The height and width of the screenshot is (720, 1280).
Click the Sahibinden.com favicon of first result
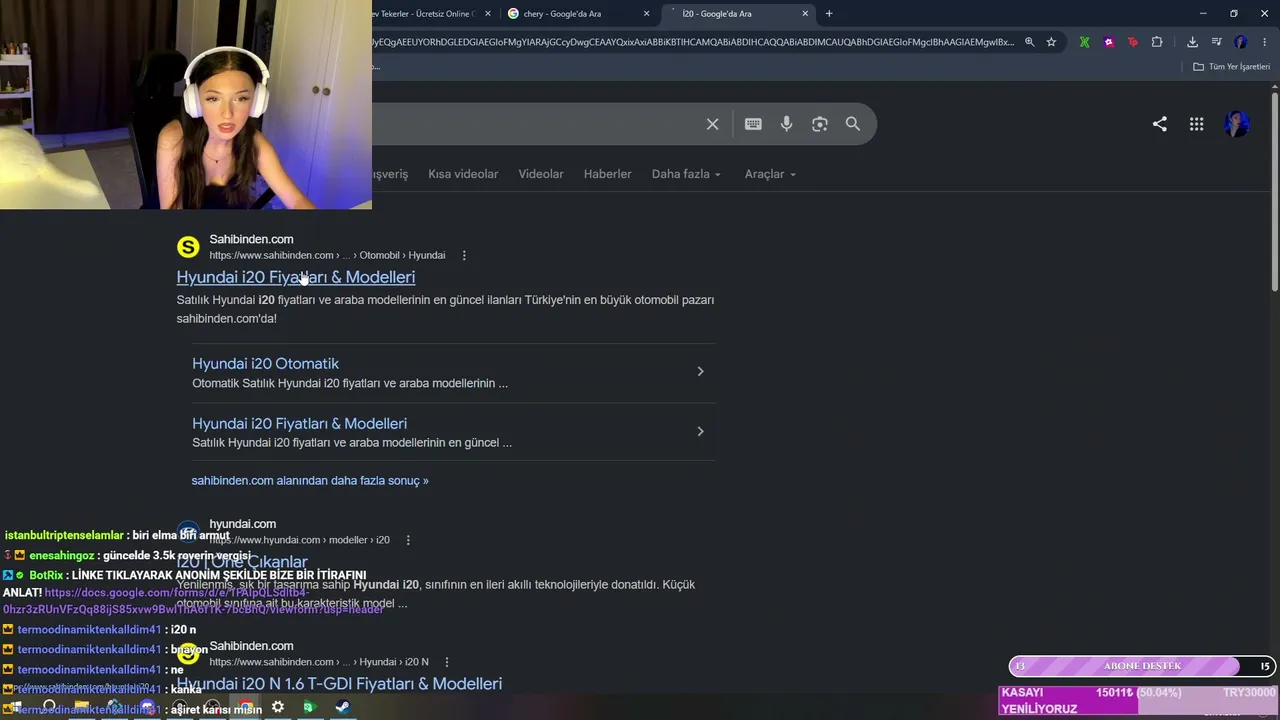(188, 247)
